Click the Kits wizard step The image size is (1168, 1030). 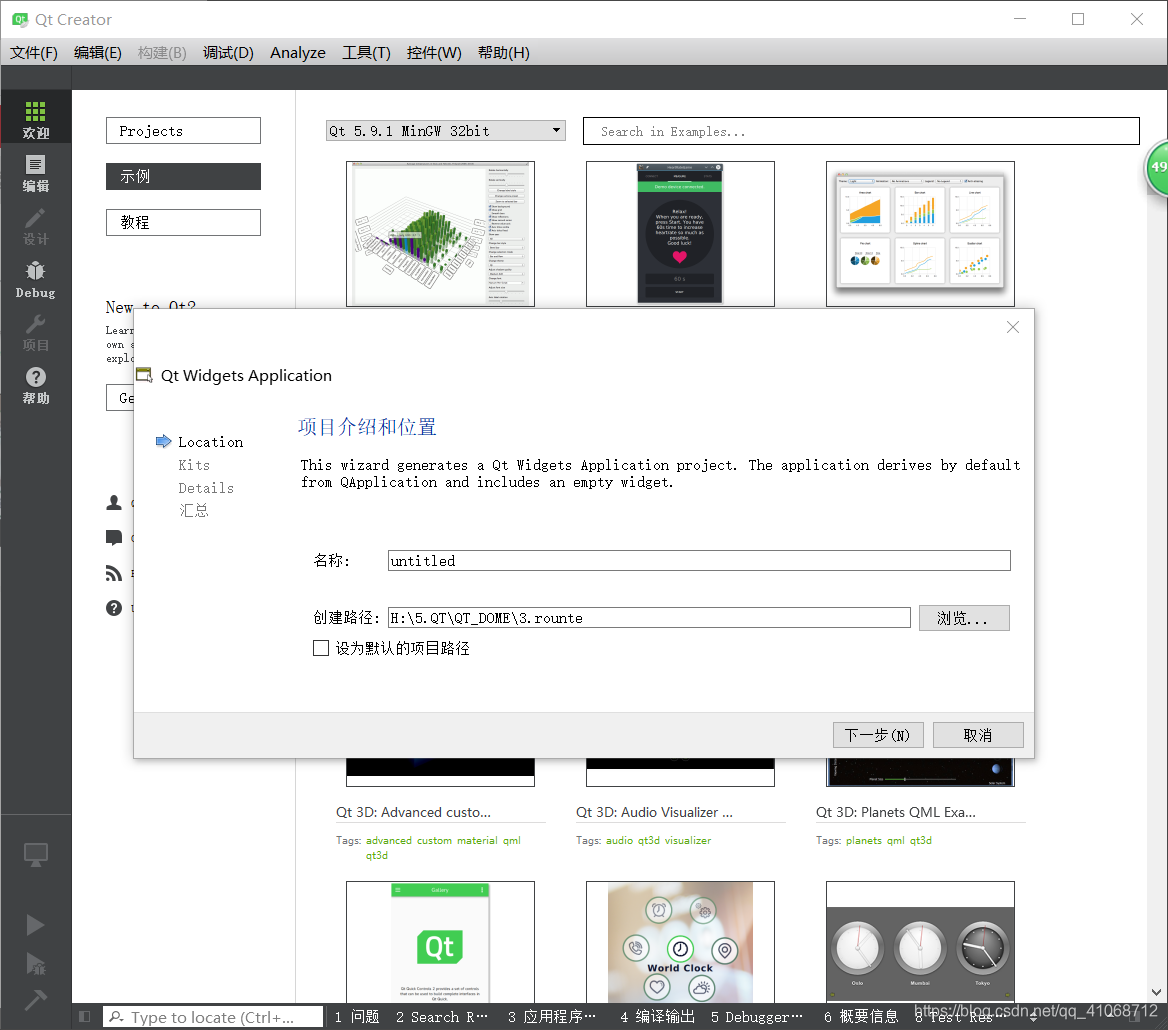(x=194, y=465)
